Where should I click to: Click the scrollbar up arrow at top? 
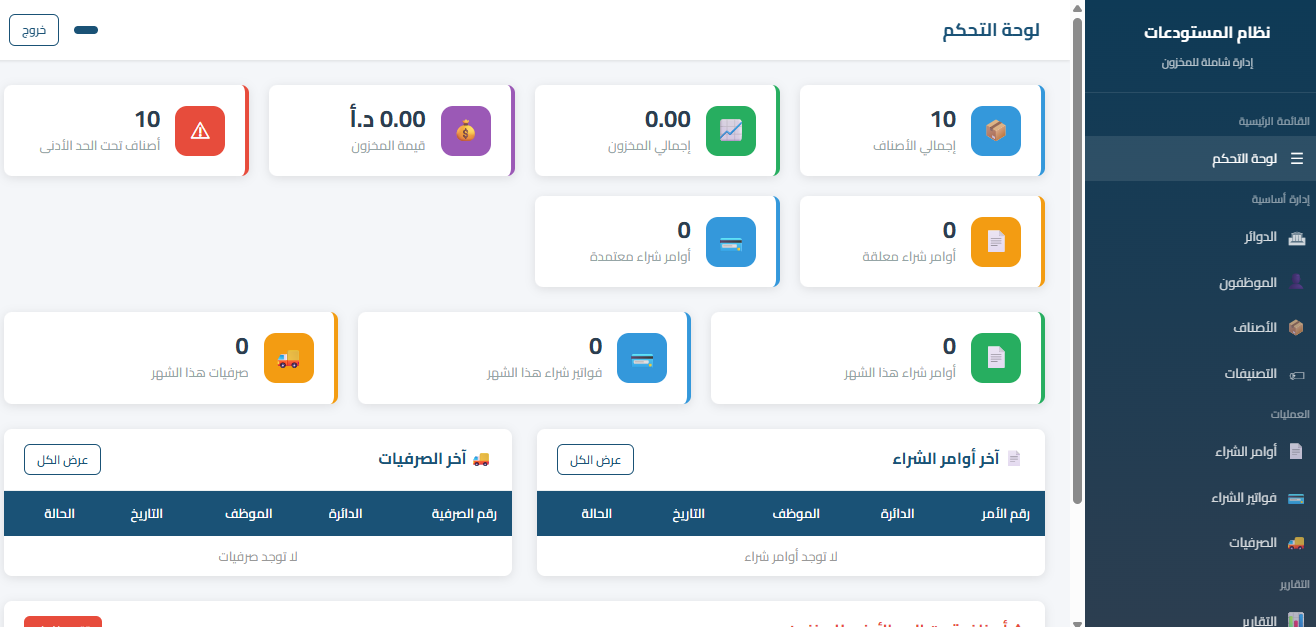click(x=1077, y=7)
